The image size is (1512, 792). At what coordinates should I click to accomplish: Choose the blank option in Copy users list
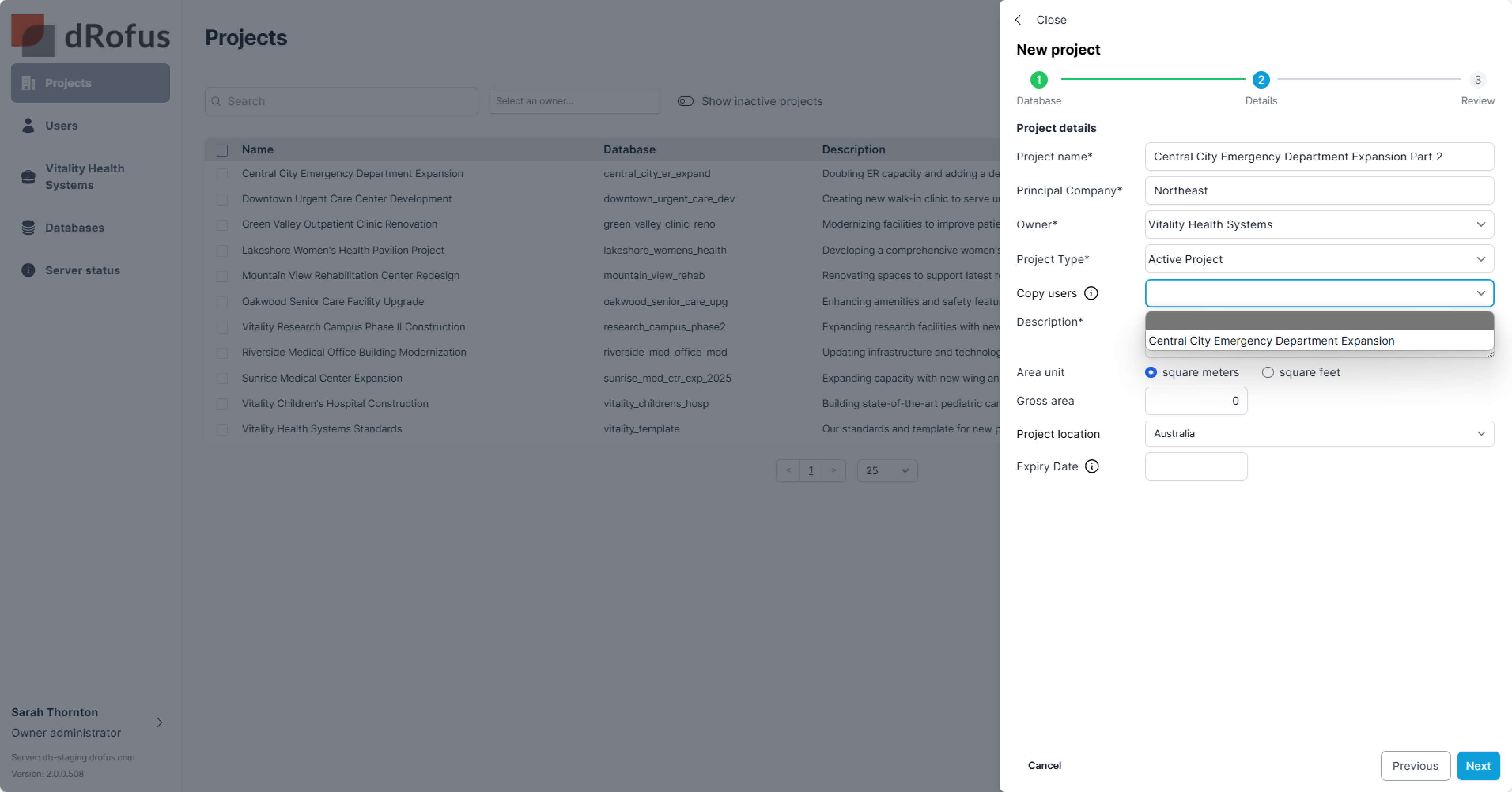pos(1319,321)
